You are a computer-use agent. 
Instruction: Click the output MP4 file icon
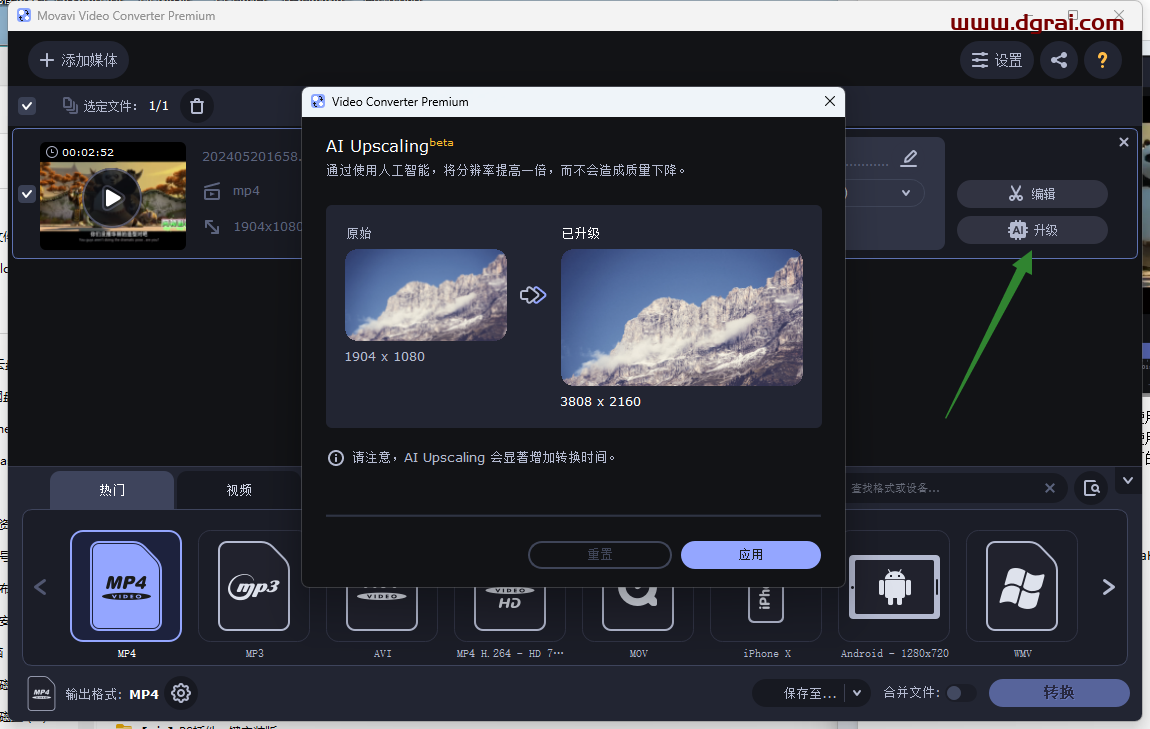(x=42, y=693)
